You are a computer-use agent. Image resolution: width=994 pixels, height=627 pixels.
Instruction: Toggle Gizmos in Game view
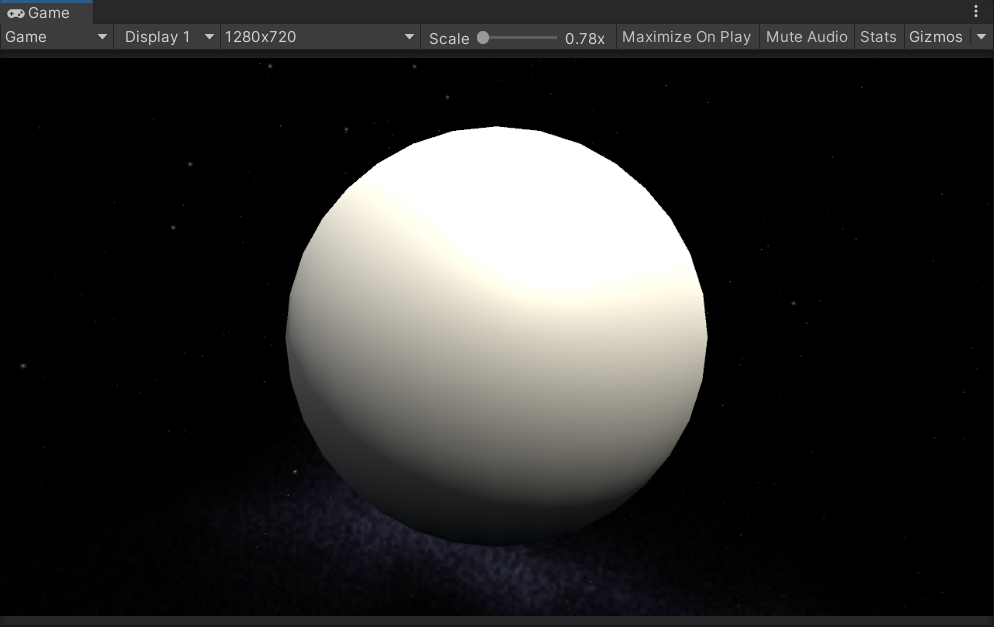[x=936, y=37]
